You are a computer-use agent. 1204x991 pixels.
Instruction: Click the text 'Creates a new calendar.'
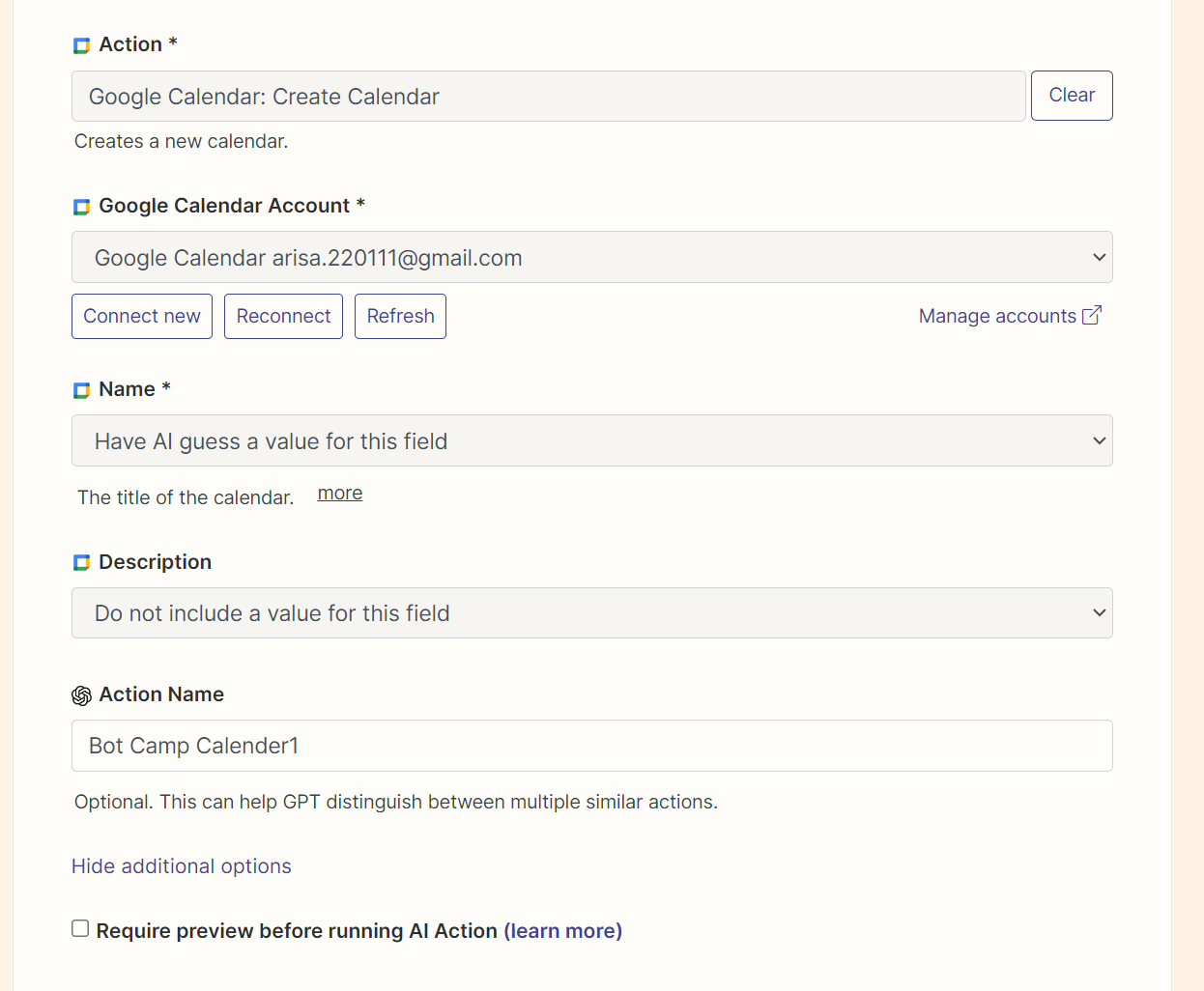pyautogui.click(x=181, y=141)
